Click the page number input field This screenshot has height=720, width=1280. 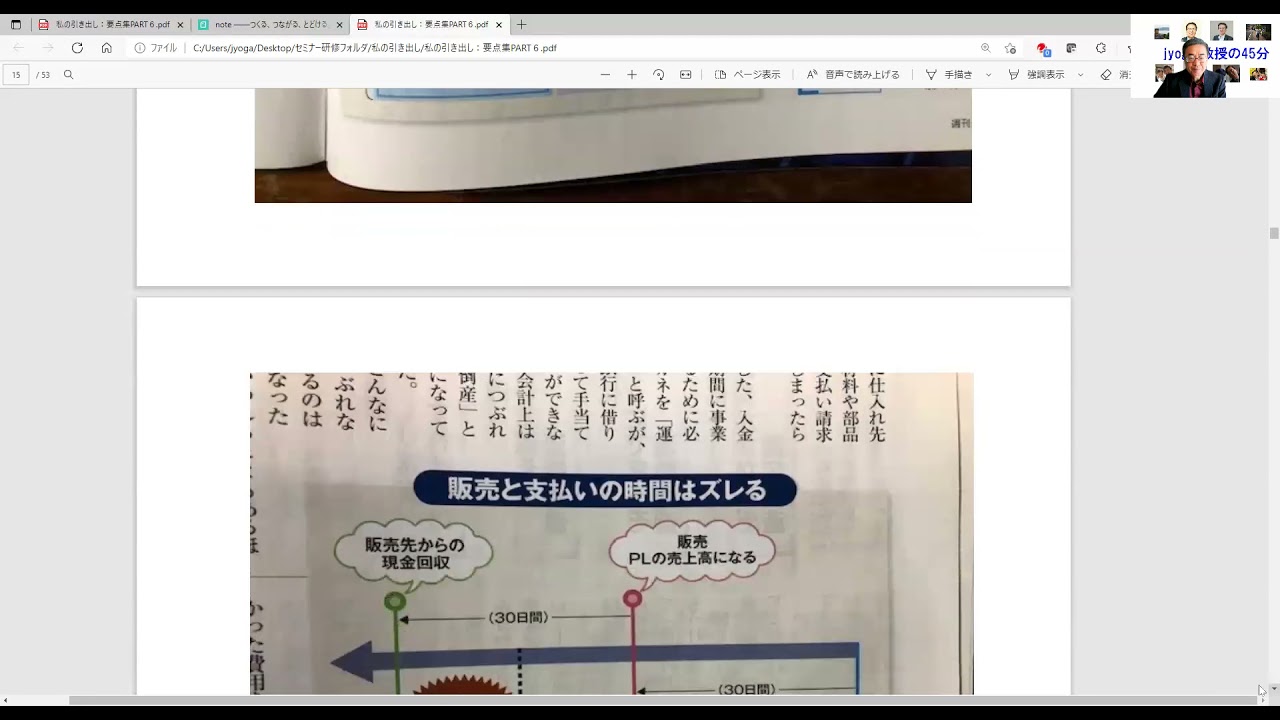click(16, 75)
